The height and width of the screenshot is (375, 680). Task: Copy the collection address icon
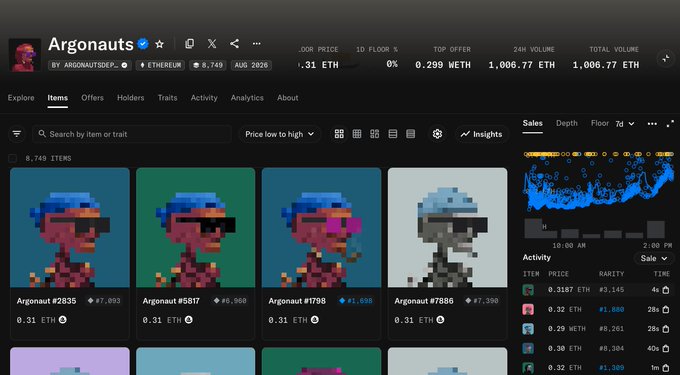[x=190, y=43]
